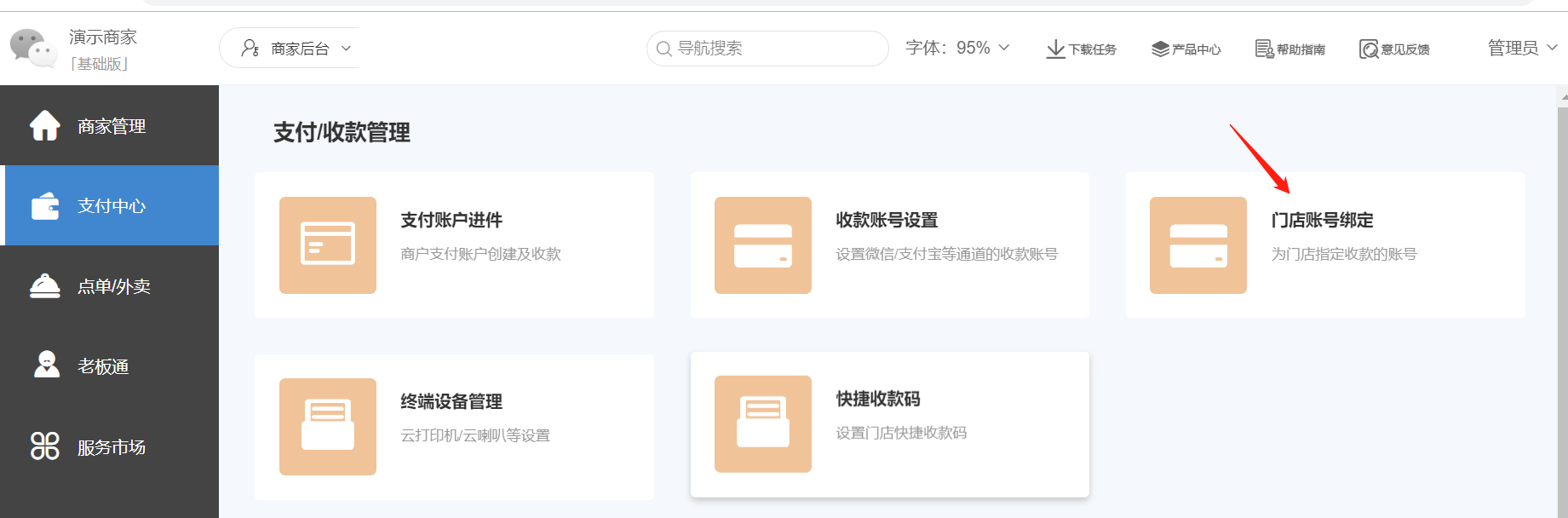Open 下载任务 download tasks

pyautogui.click(x=1081, y=49)
